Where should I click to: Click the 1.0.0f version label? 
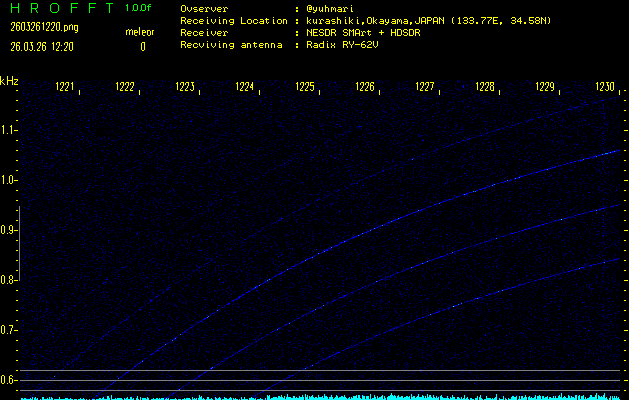click(139, 8)
